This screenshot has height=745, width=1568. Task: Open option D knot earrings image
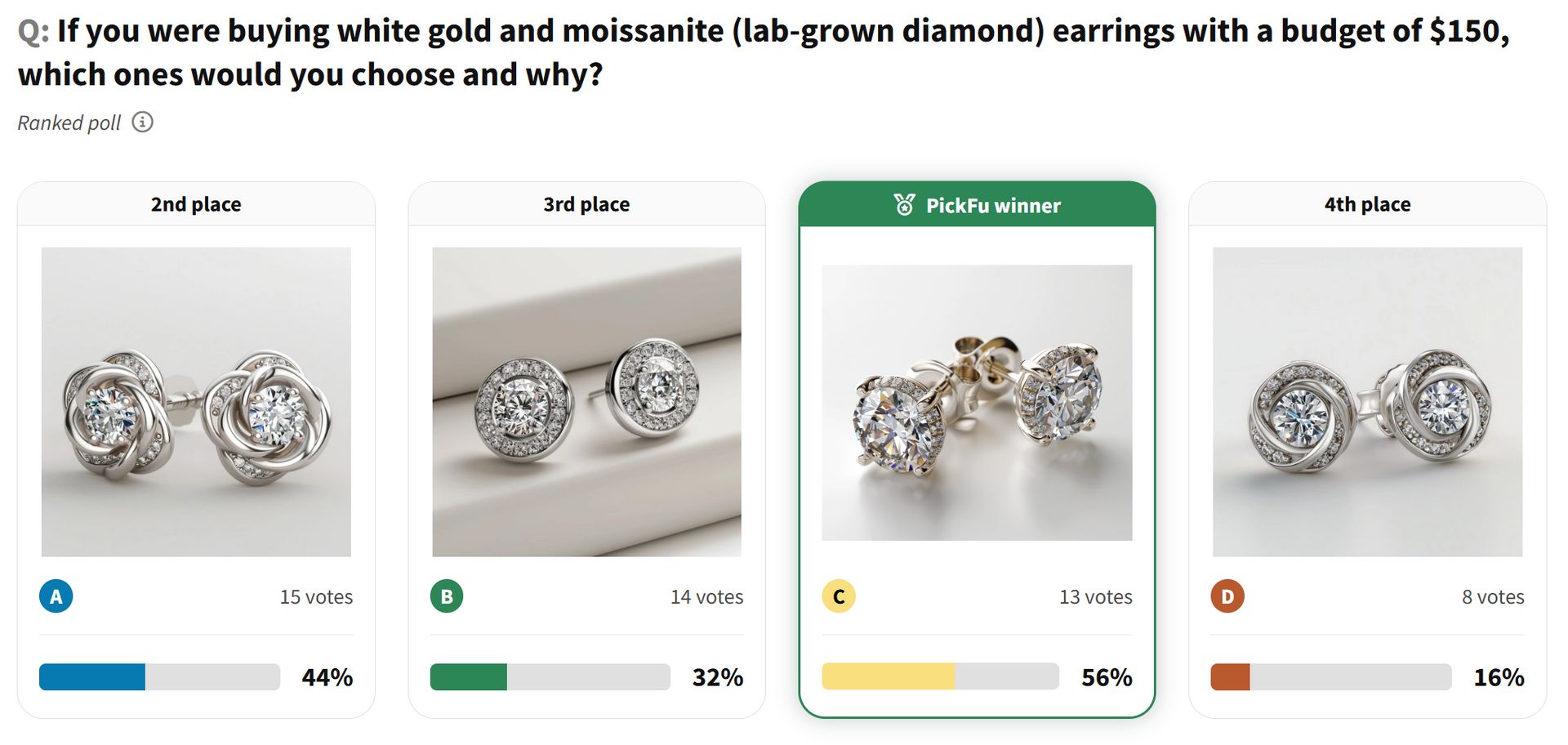point(1367,402)
